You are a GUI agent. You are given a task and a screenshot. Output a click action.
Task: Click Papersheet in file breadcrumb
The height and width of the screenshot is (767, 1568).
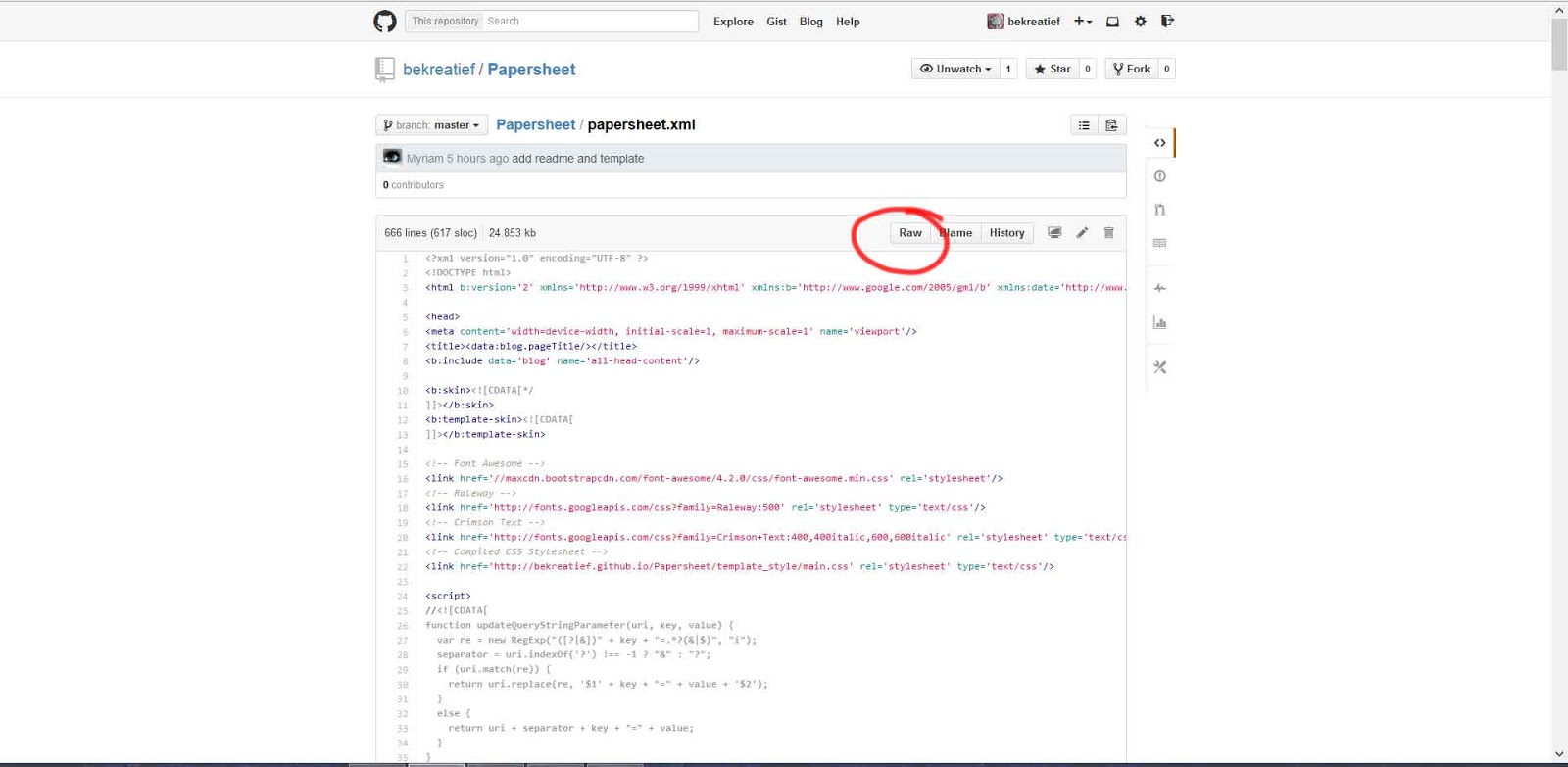pos(535,124)
